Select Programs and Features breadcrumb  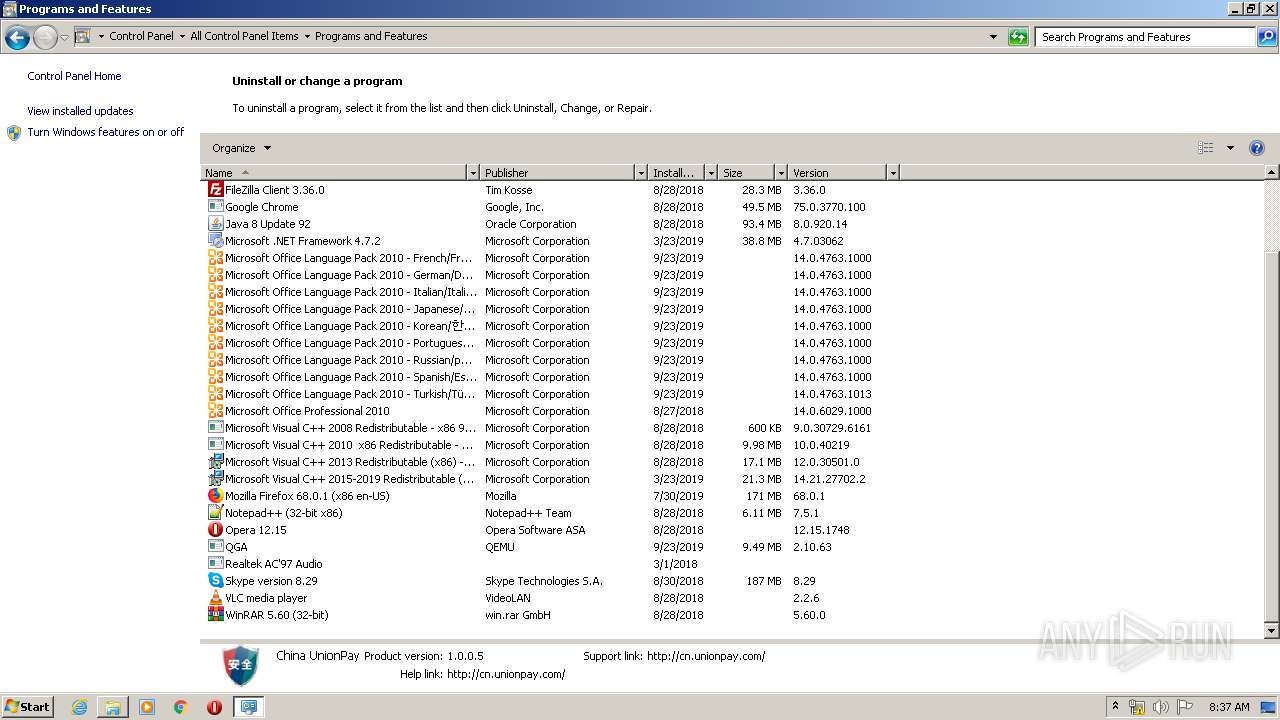click(371, 36)
